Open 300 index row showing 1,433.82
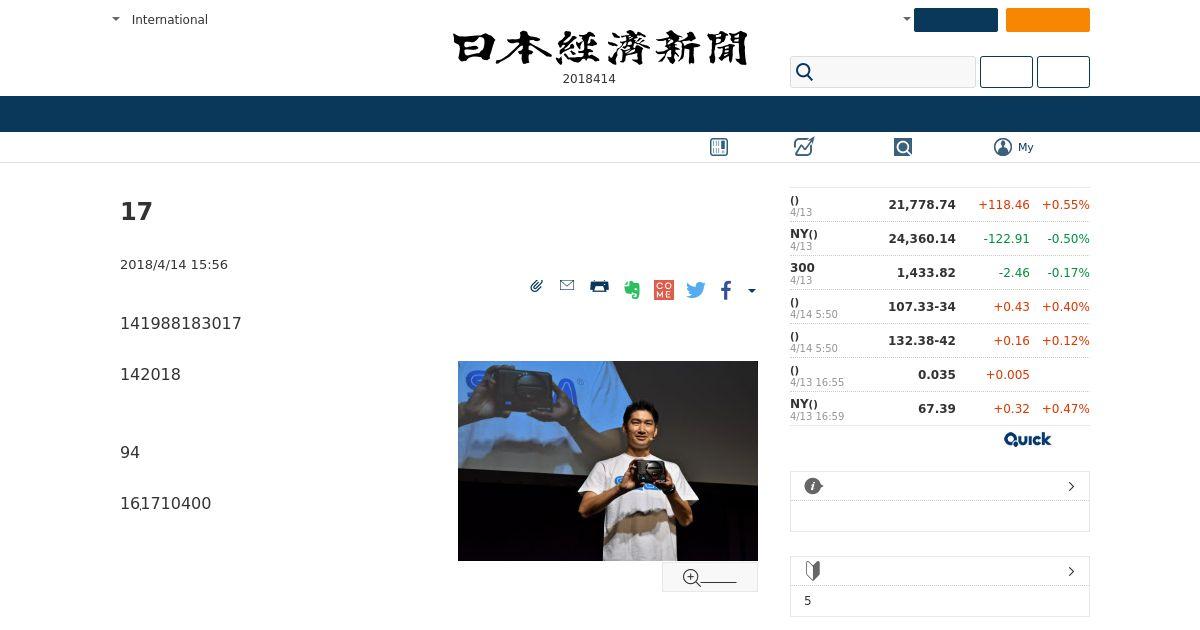Screen dimensions: 1200x630 (x=940, y=273)
